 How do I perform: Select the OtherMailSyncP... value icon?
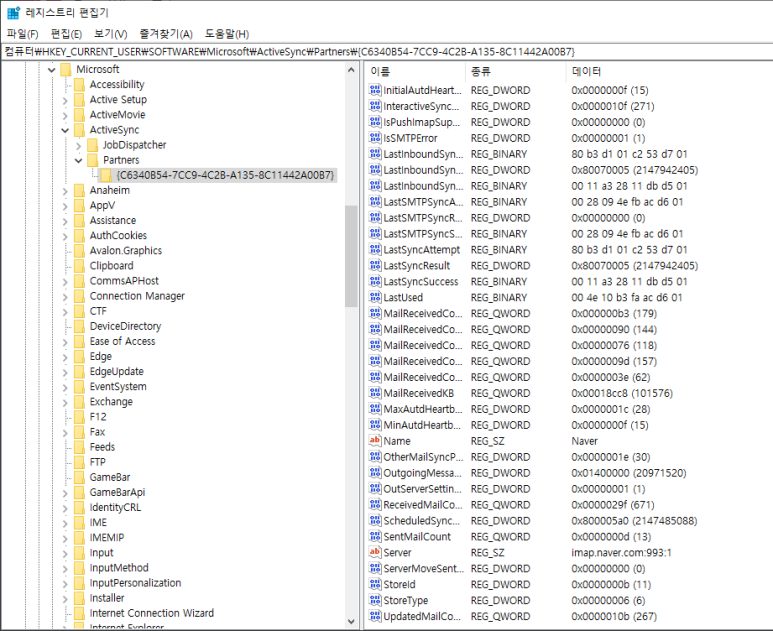pos(375,456)
